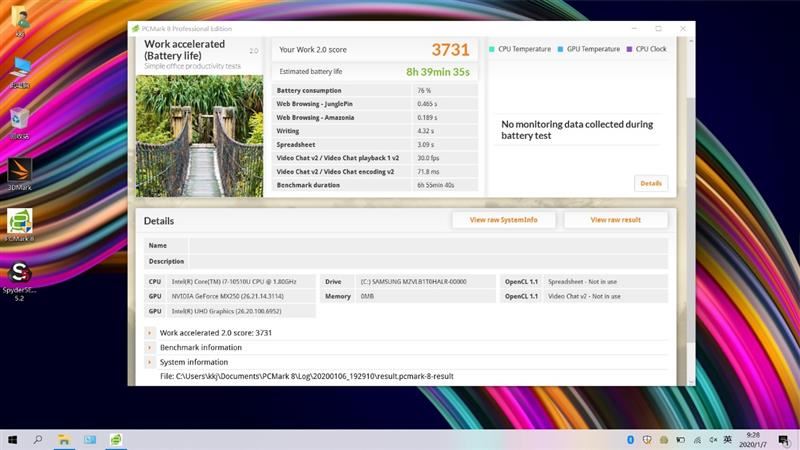Open the Windows Security shield tray icon
The height and width of the screenshot is (450, 800).
[647, 440]
